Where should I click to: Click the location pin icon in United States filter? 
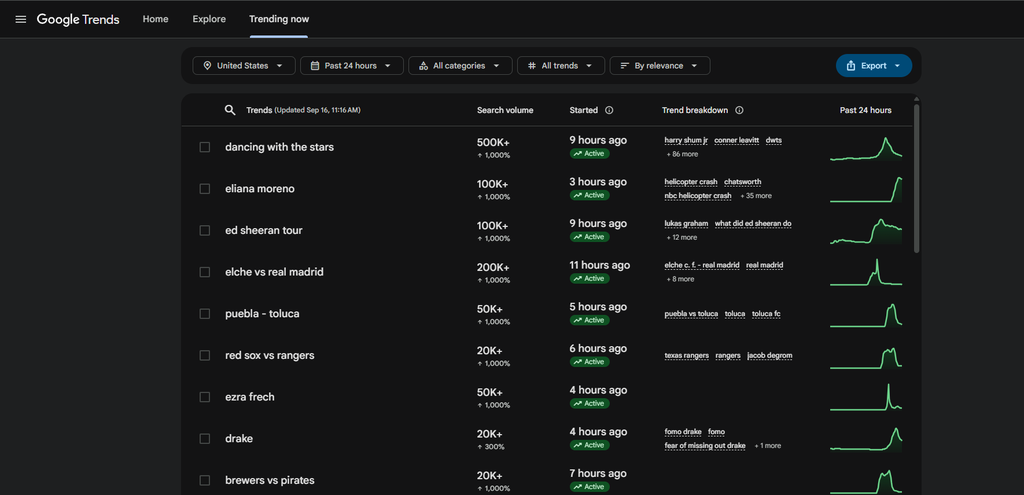(x=207, y=66)
